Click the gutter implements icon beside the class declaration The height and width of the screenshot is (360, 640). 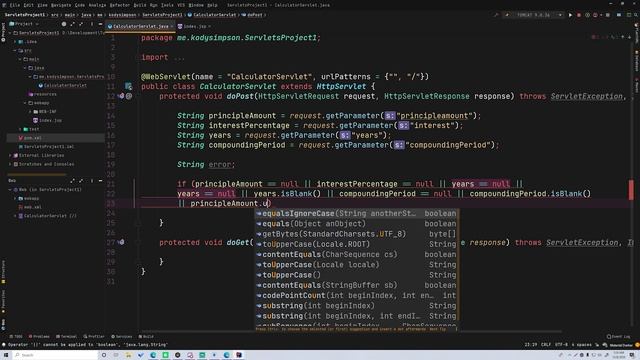[129, 86]
